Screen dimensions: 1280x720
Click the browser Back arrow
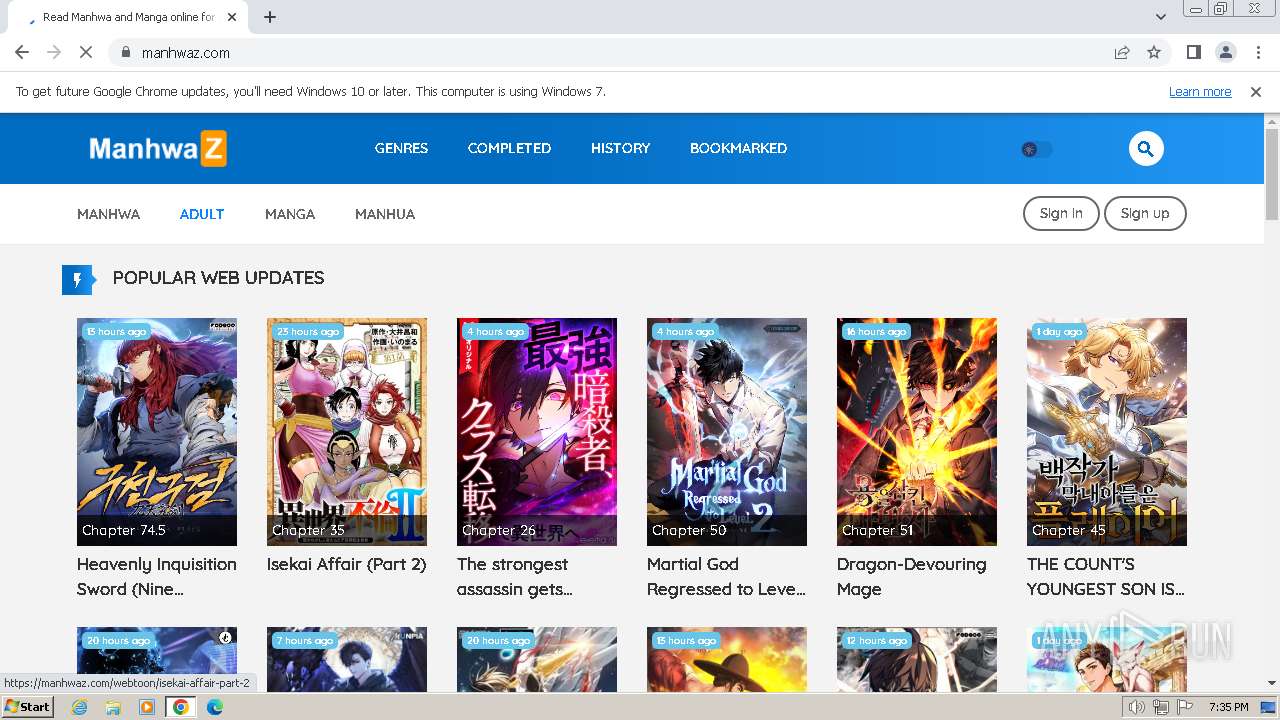tap(22, 52)
